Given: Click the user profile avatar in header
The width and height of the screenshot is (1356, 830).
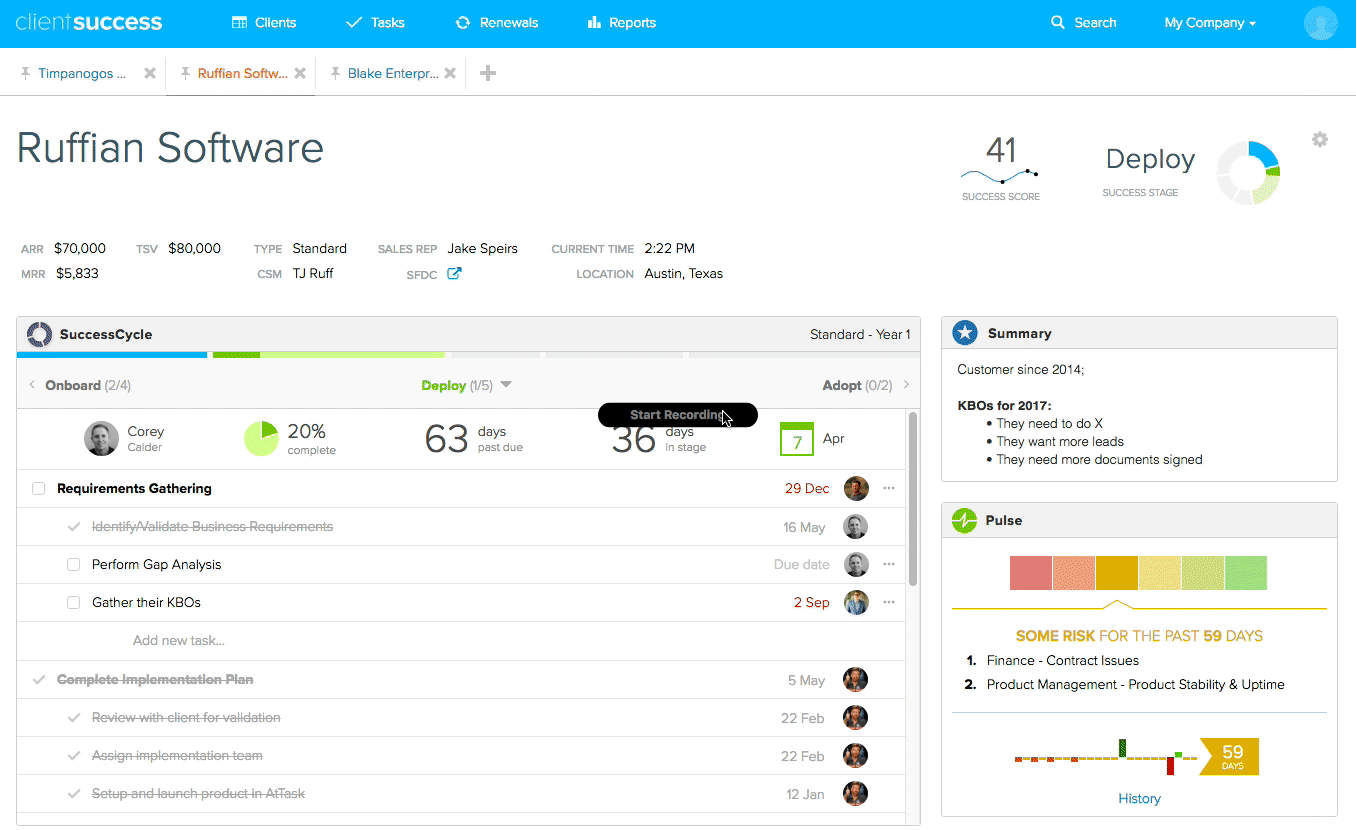Looking at the screenshot, I should (x=1320, y=23).
